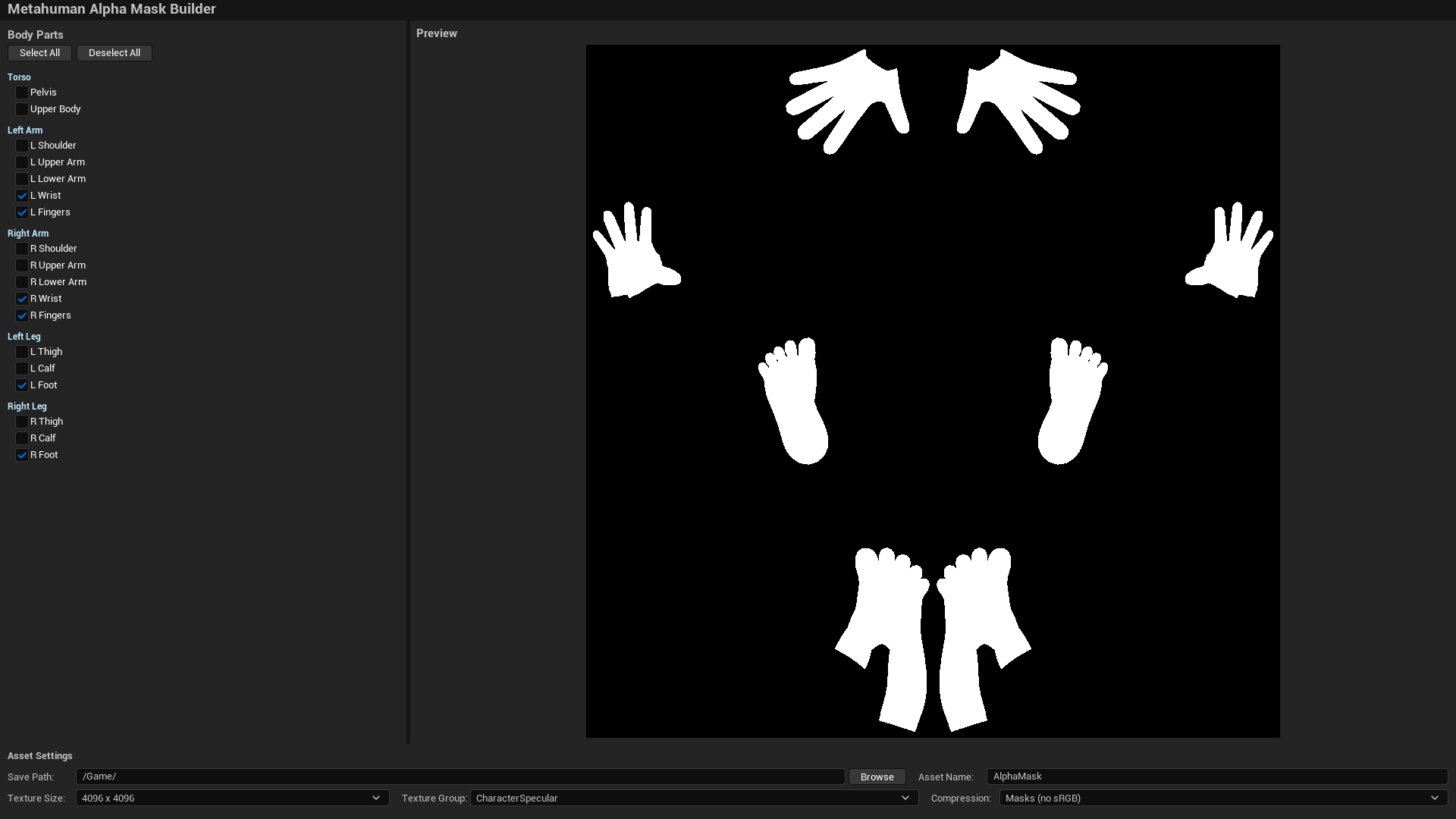Click the Torso section heading
1456x819 pixels.
point(19,77)
